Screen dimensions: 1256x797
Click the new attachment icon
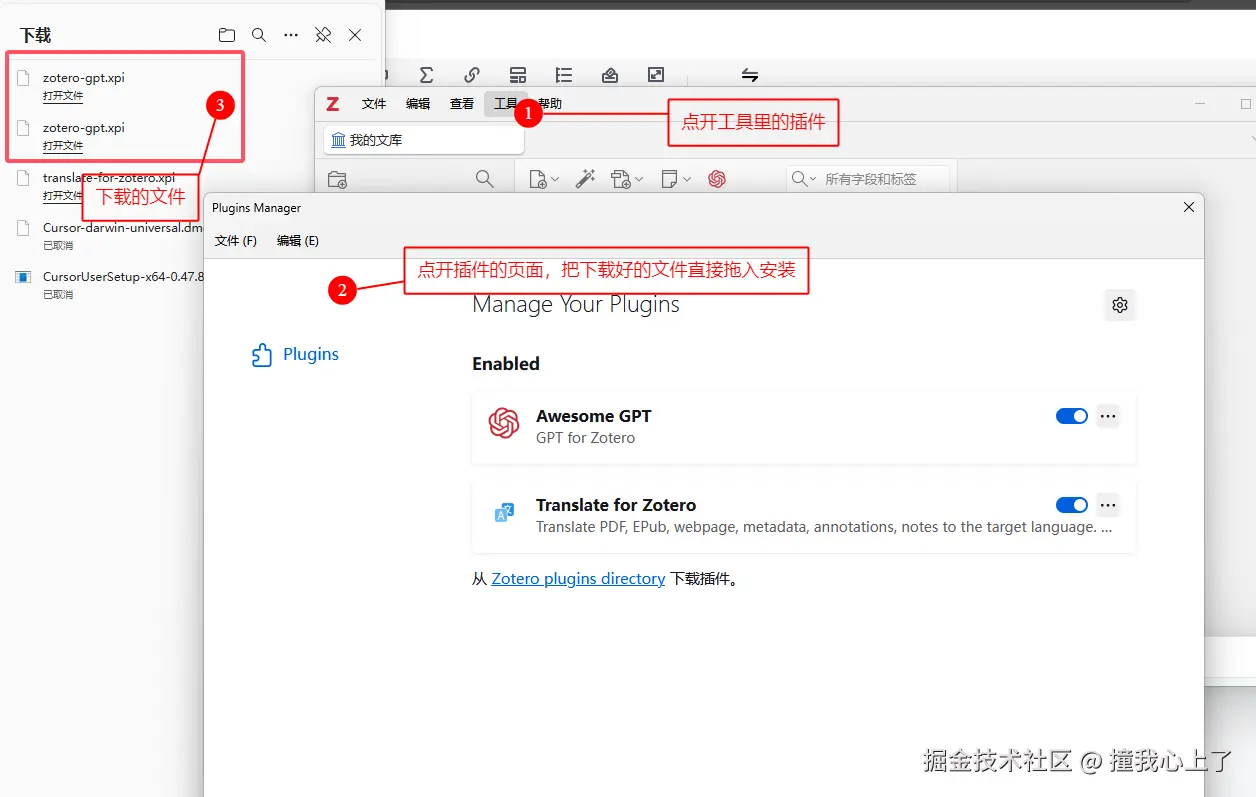tap(621, 178)
